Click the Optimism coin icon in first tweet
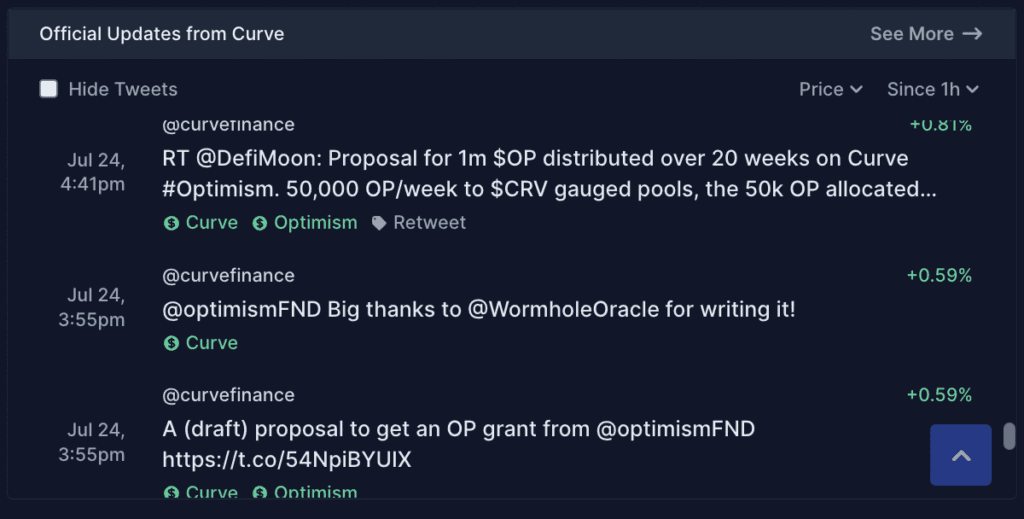 (x=260, y=223)
